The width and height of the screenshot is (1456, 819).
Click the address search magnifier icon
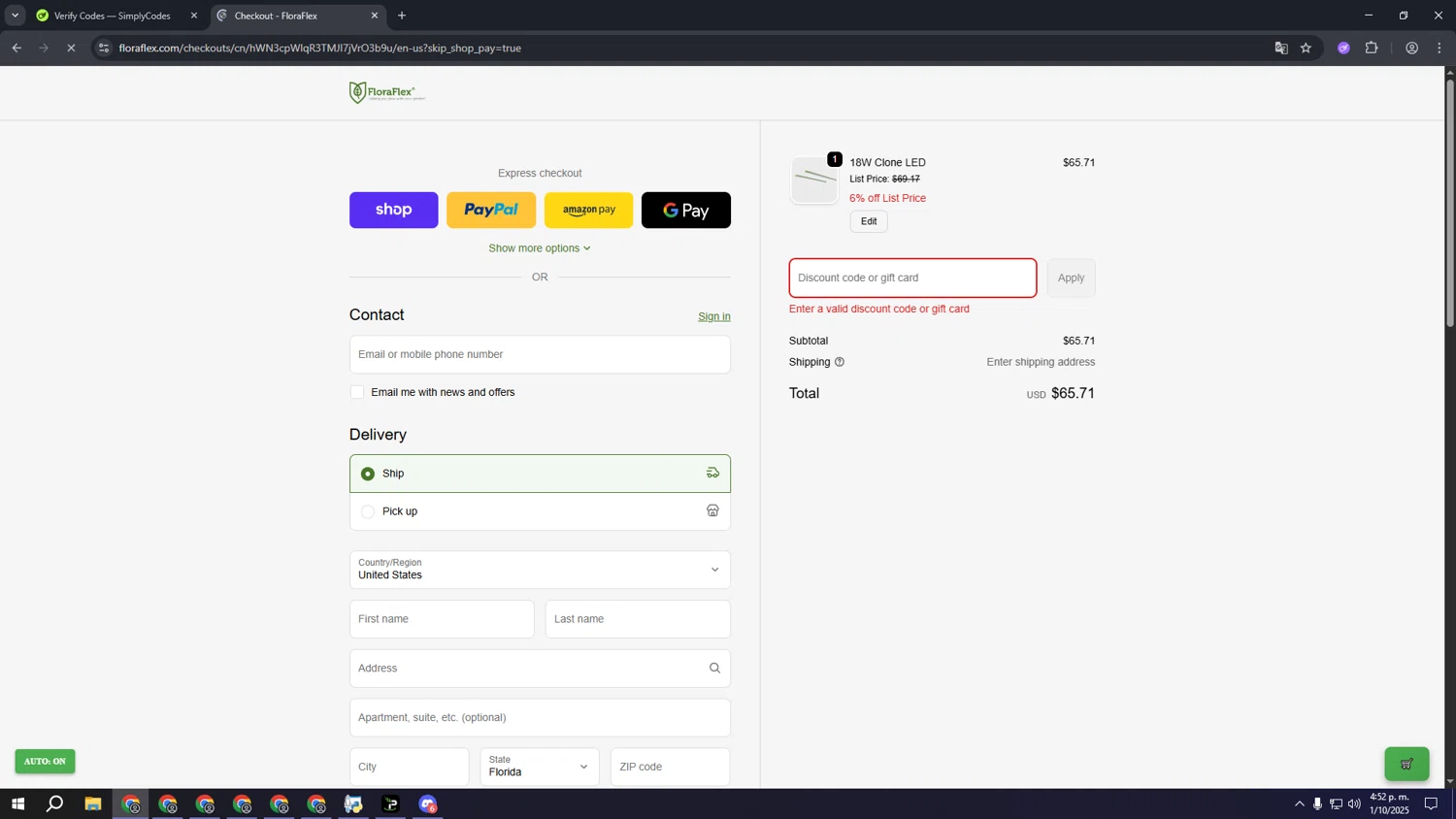pyautogui.click(x=714, y=668)
